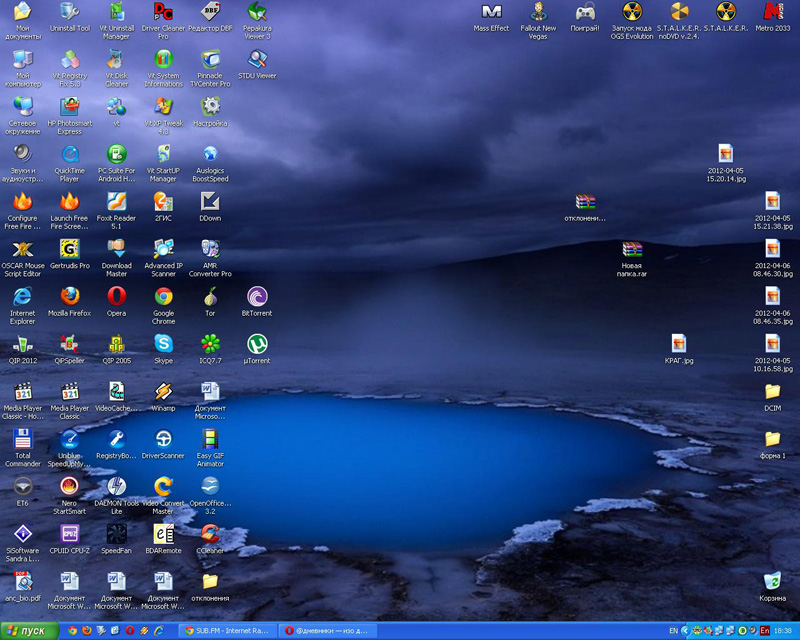Select the 2ГИС desktop icon
The width and height of the screenshot is (800, 640).
click(x=164, y=207)
